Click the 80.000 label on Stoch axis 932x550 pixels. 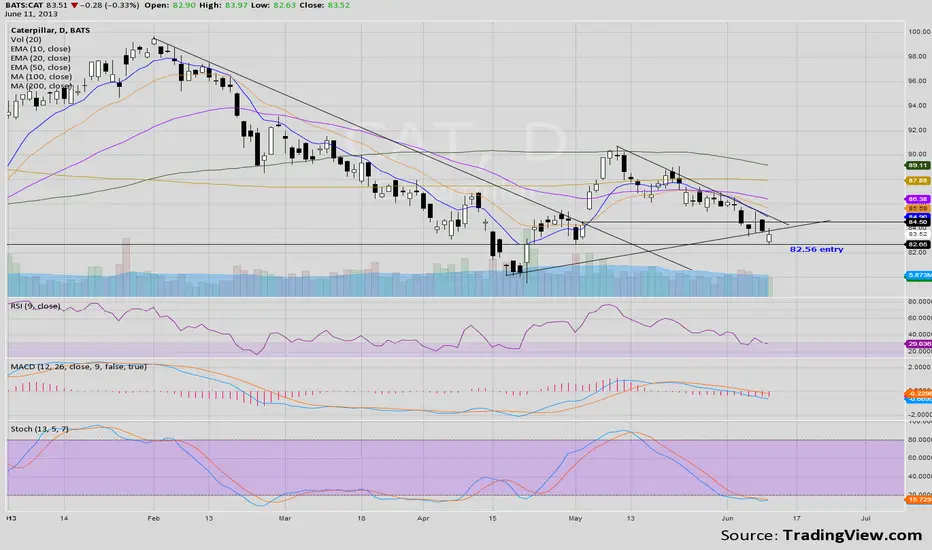tap(920, 439)
